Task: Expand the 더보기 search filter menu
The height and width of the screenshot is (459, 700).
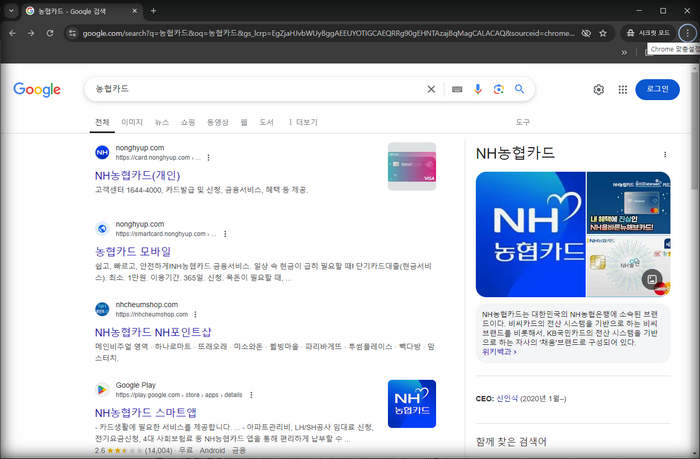Action: click(x=302, y=122)
